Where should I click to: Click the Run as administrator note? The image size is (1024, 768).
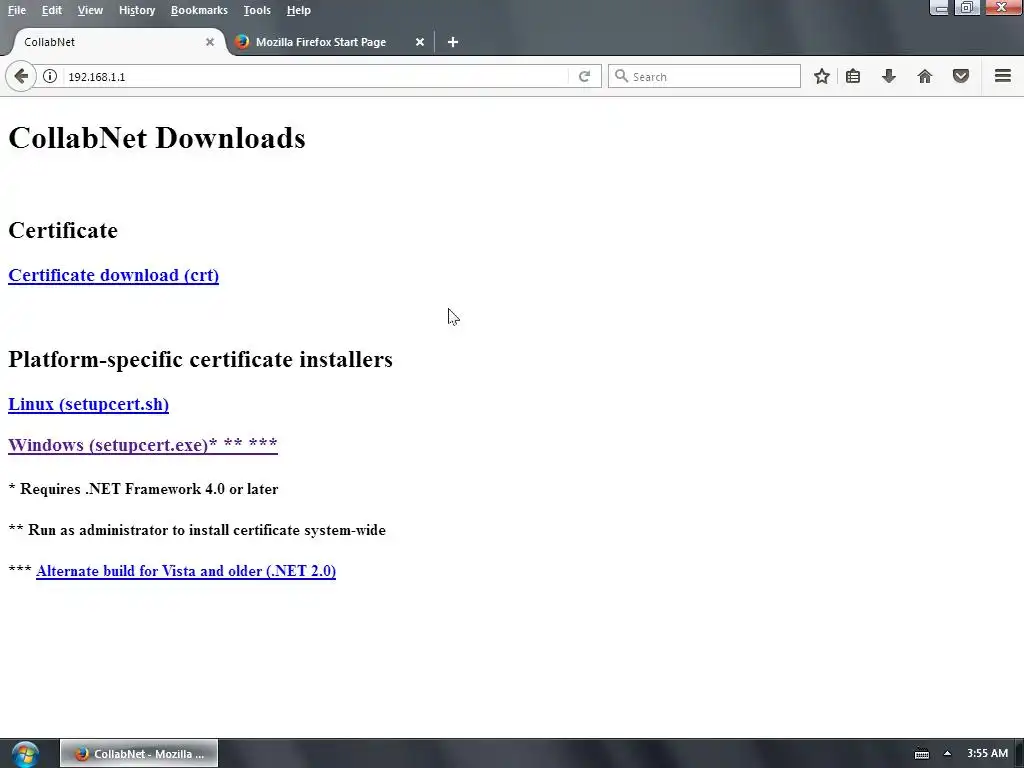coord(197,530)
